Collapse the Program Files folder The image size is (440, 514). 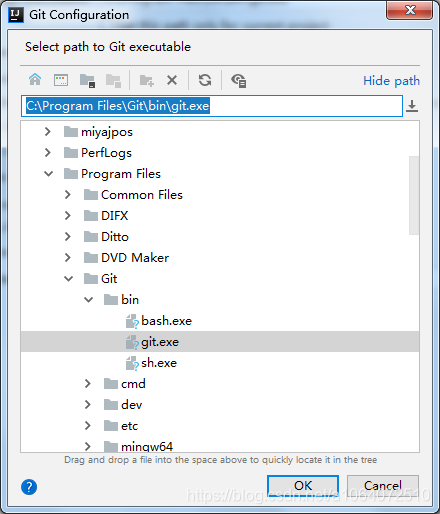49,174
